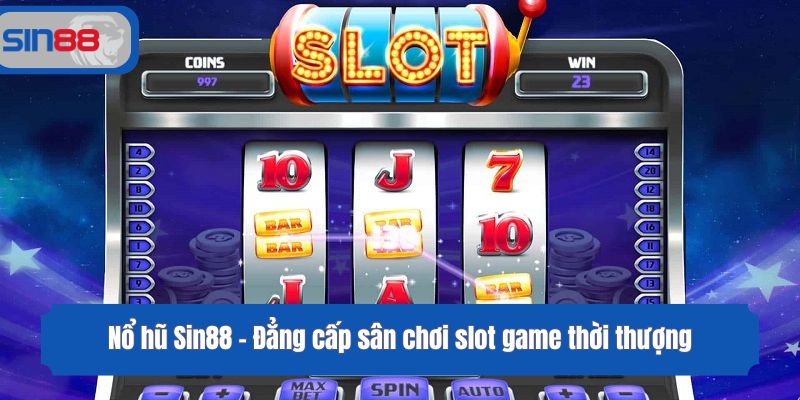Select payline marker 1 on left side
The image size is (800, 400).
tap(140, 246)
